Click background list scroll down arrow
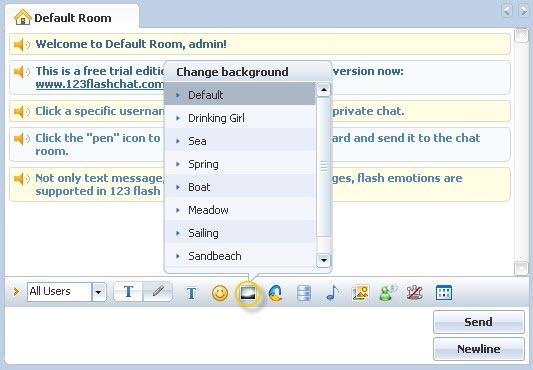Image resolution: width=533 pixels, height=370 pixels. point(324,260)
